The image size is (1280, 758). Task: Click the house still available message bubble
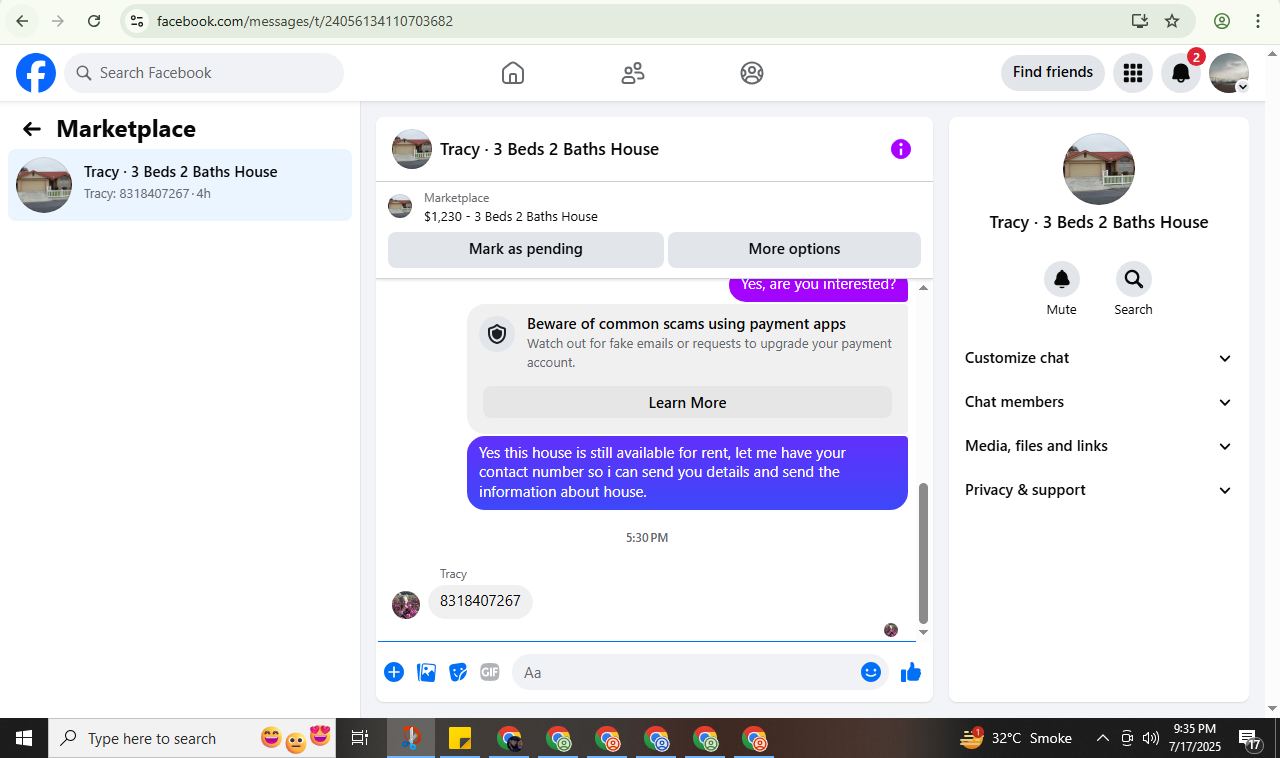pyautogui.click(x=687, y=472)
